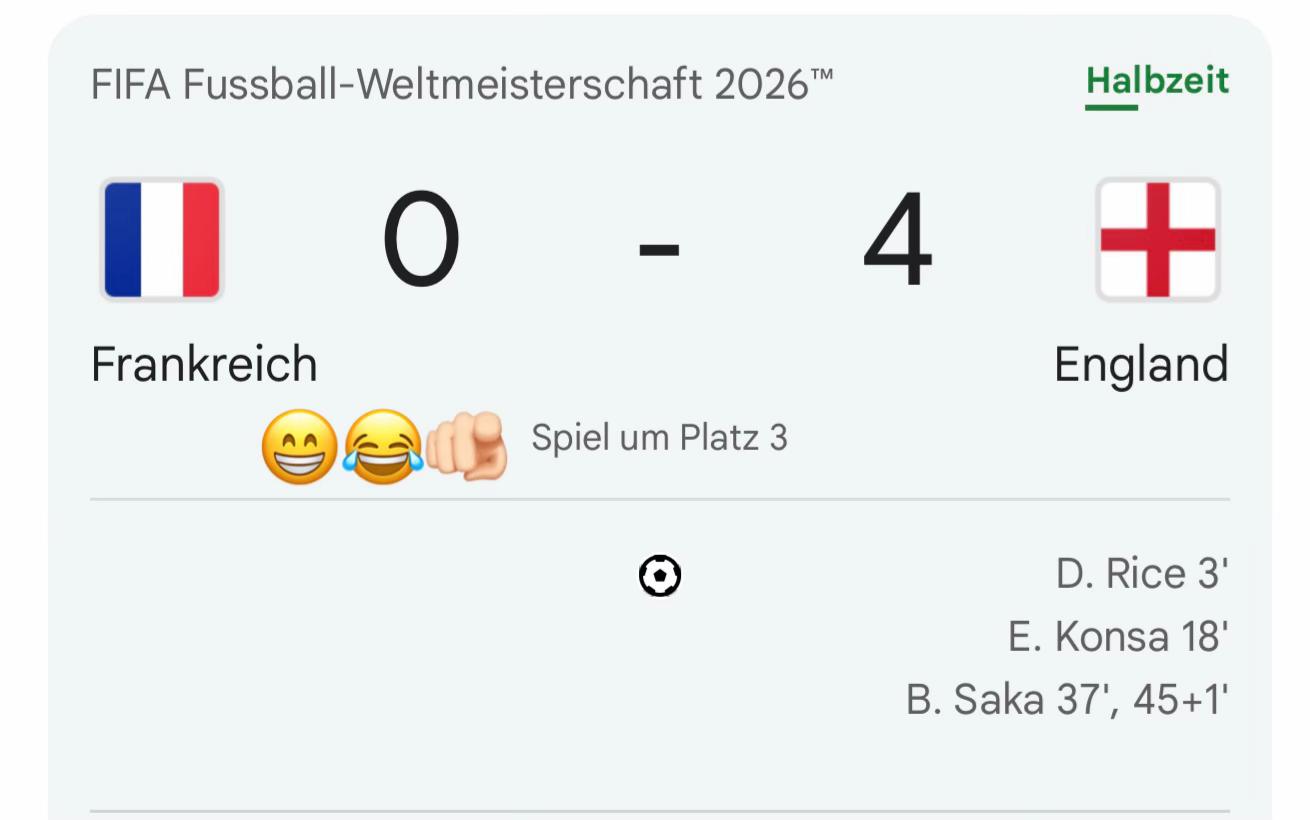
Task: Click the crying laughing emoji
Action: pyautogui.click(x=382, y=447)
